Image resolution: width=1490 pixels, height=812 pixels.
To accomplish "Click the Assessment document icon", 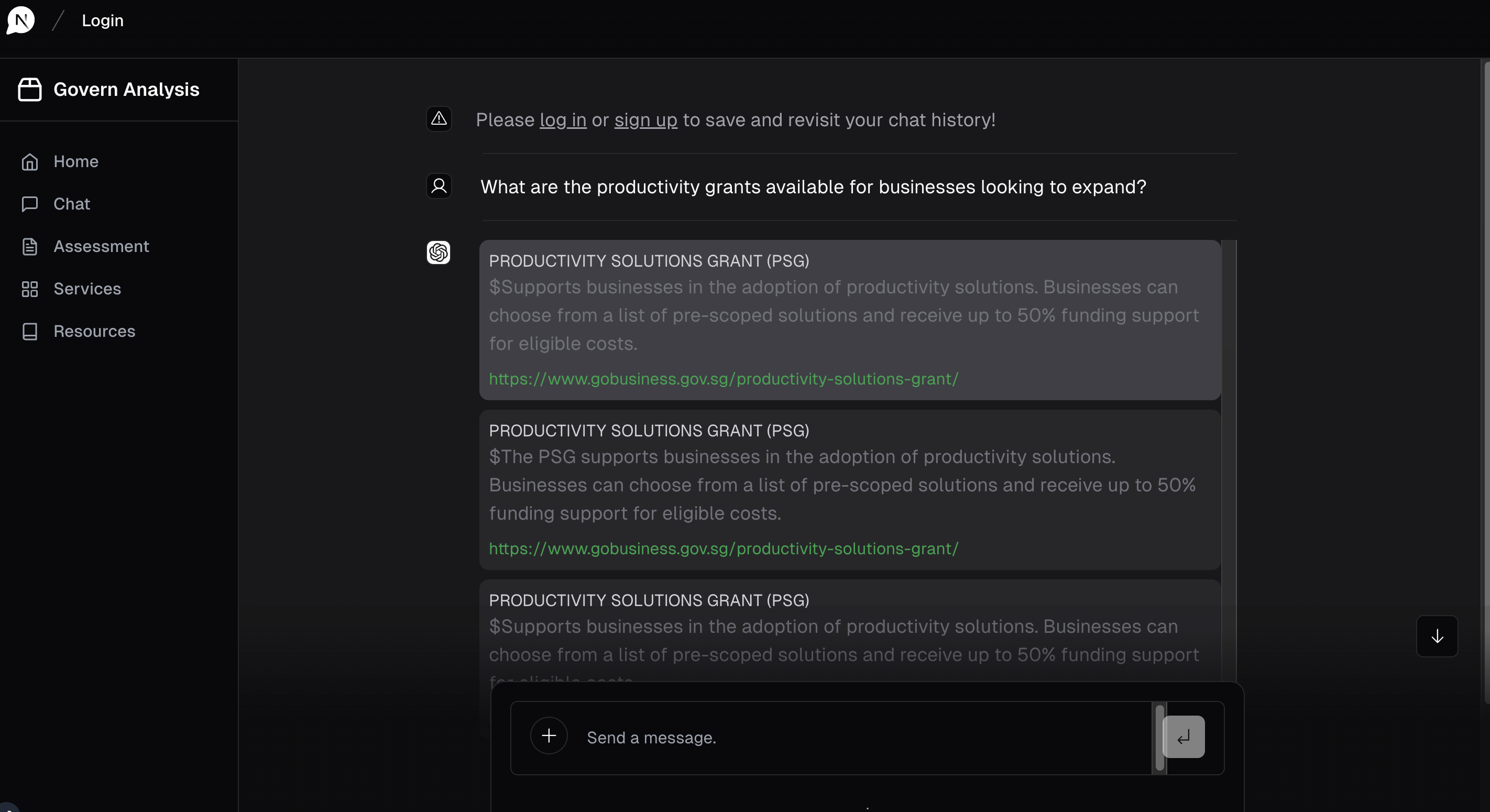I will 29,246.
